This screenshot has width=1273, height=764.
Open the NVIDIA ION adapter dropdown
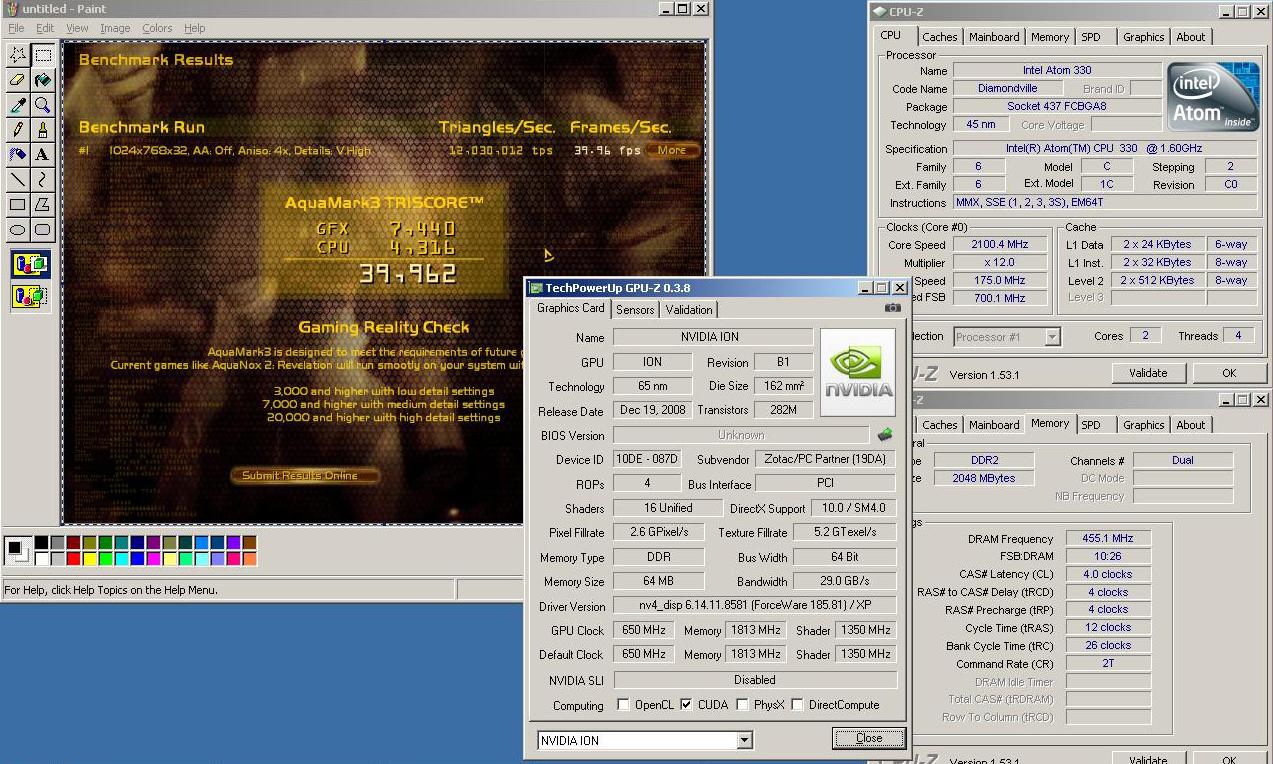(744, 741)
